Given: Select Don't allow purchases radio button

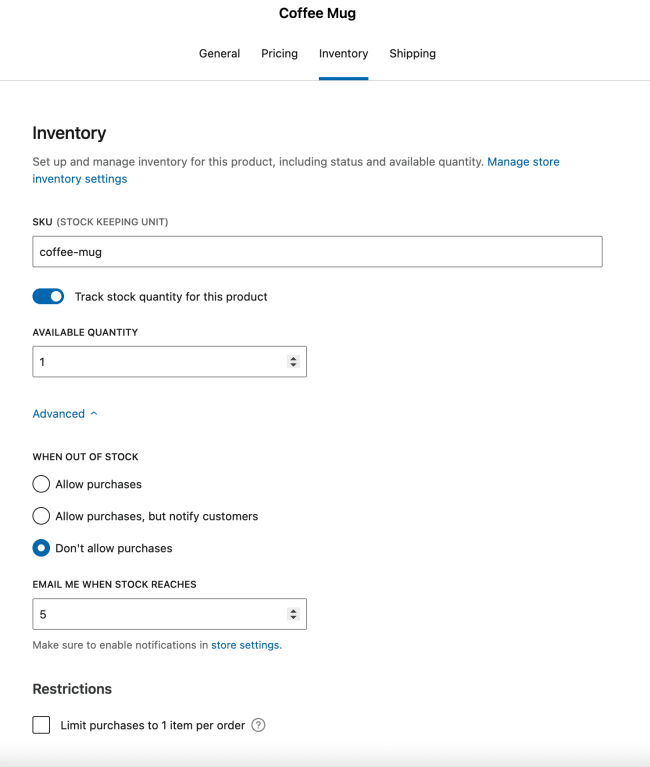Looking at the screenshot, I should coord(41,548).
